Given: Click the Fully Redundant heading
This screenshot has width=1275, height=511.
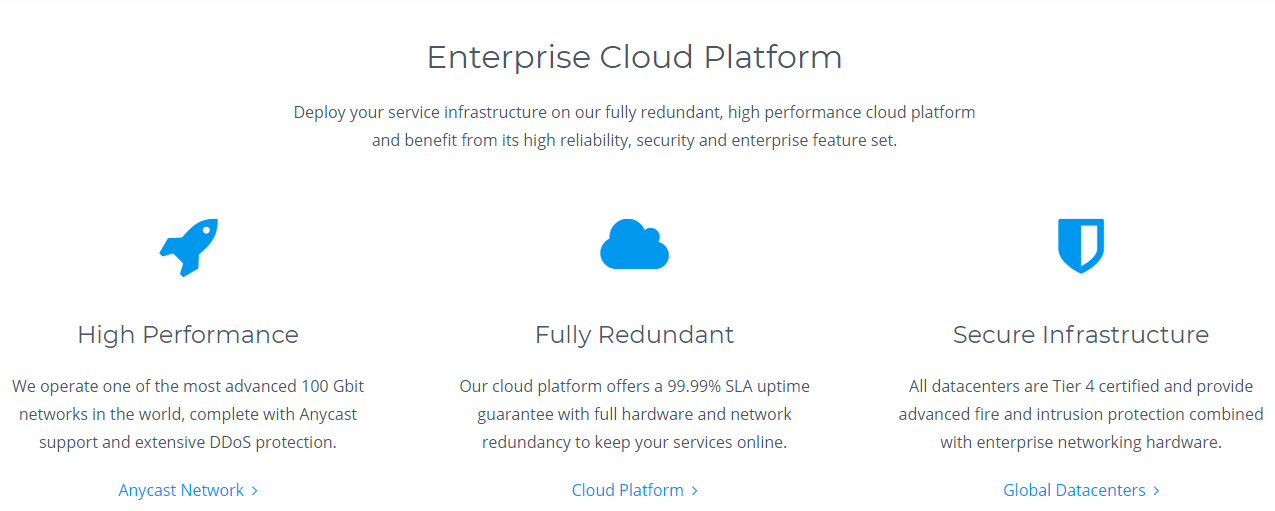Looking at the screenshot, I should pyautogui.click(x=634, y=334).
